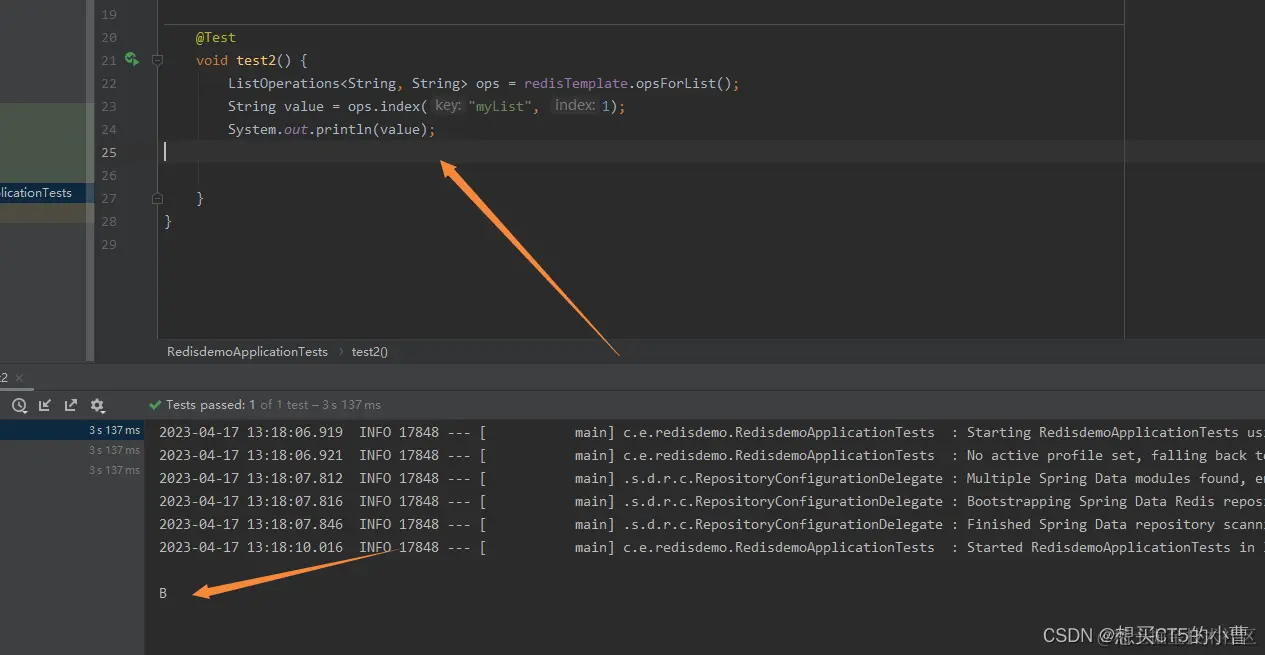The height and width of the screenshot is (655, 1265).
Task: Run test2 via green gutter run icon
Action: pos(131,60)
